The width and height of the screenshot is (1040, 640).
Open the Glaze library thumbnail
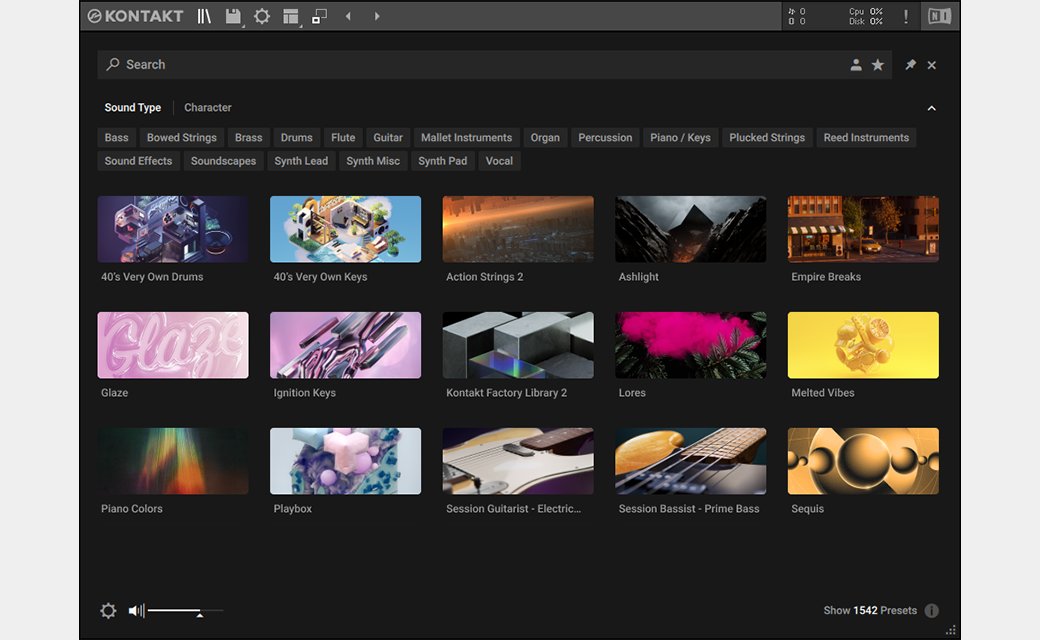(173, 346)
